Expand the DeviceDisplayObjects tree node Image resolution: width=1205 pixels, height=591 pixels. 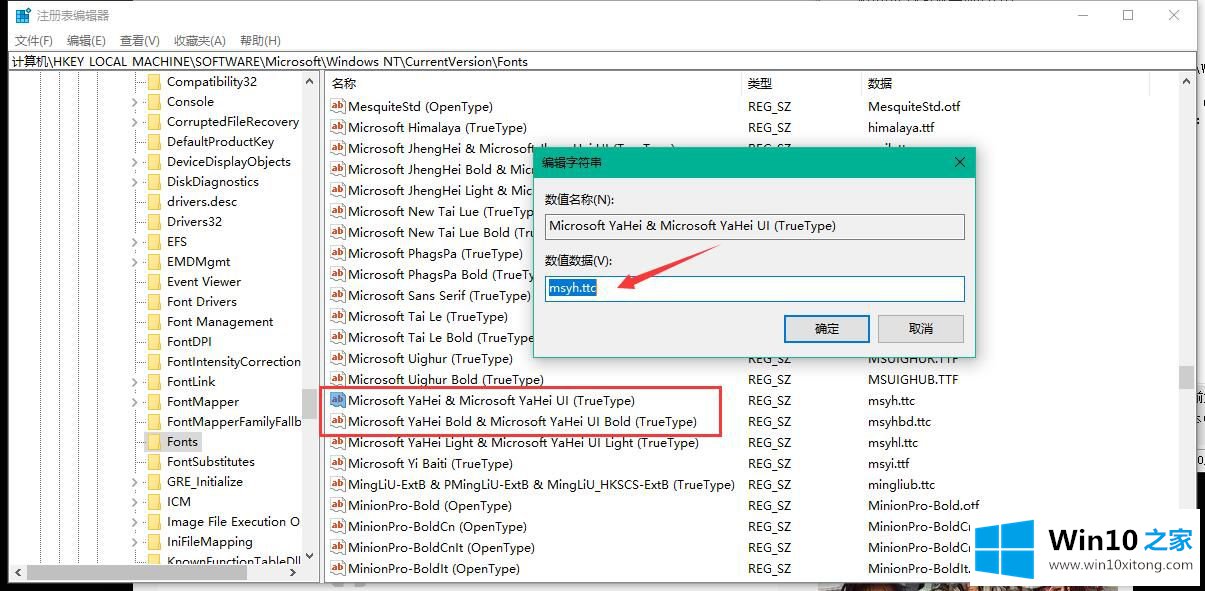click(135, 162)
